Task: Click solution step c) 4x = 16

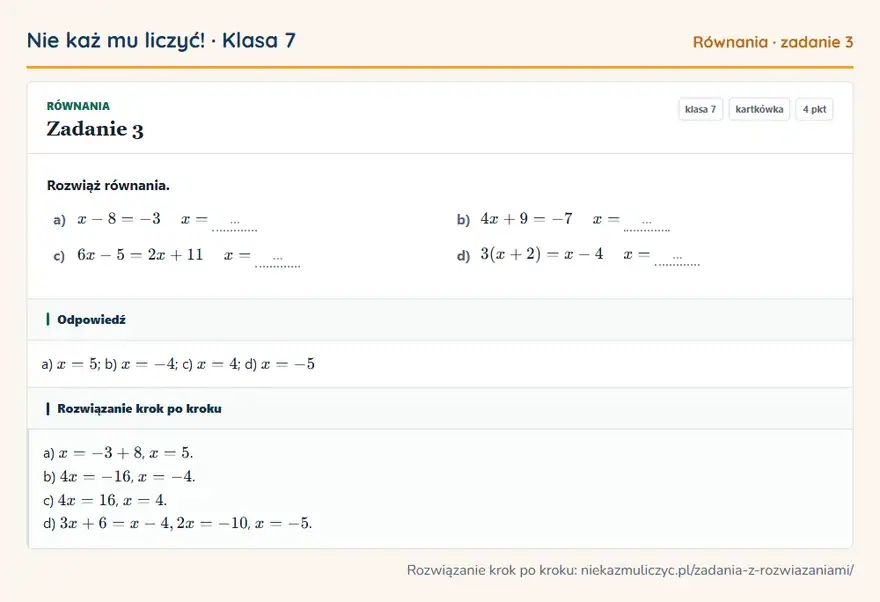Action: pos(105,500)
